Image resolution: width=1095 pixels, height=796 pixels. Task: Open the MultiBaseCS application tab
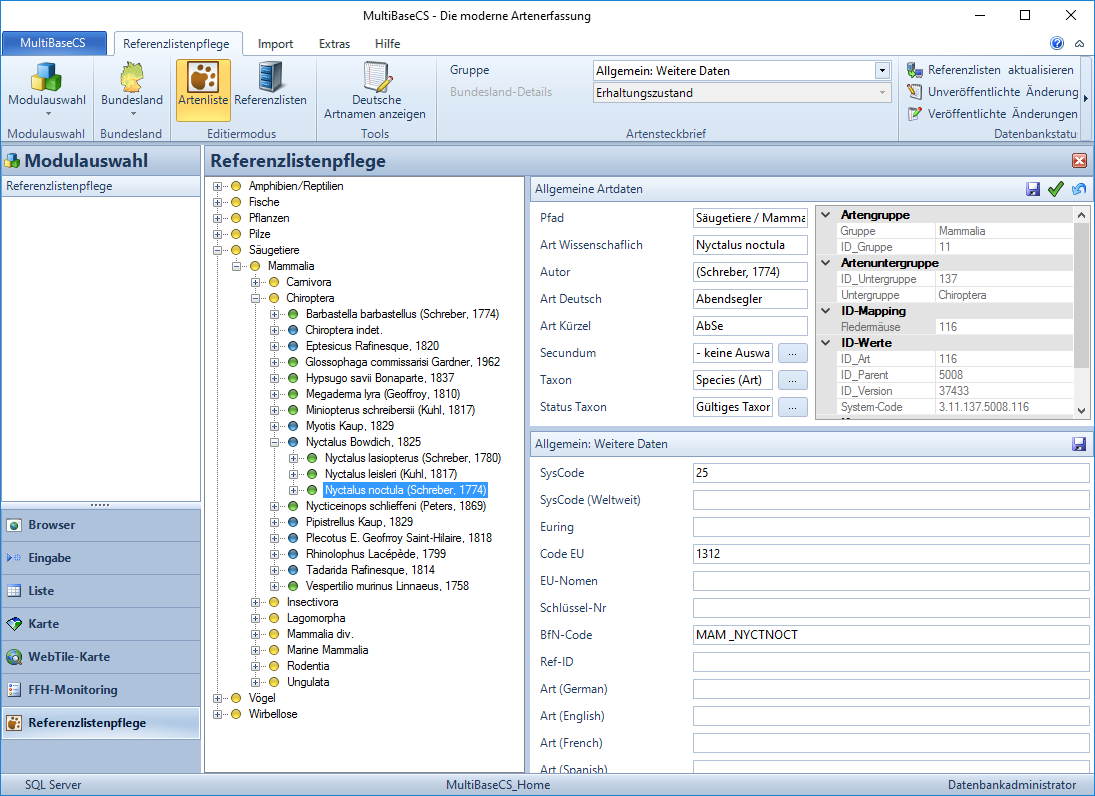tap(54, 43)
